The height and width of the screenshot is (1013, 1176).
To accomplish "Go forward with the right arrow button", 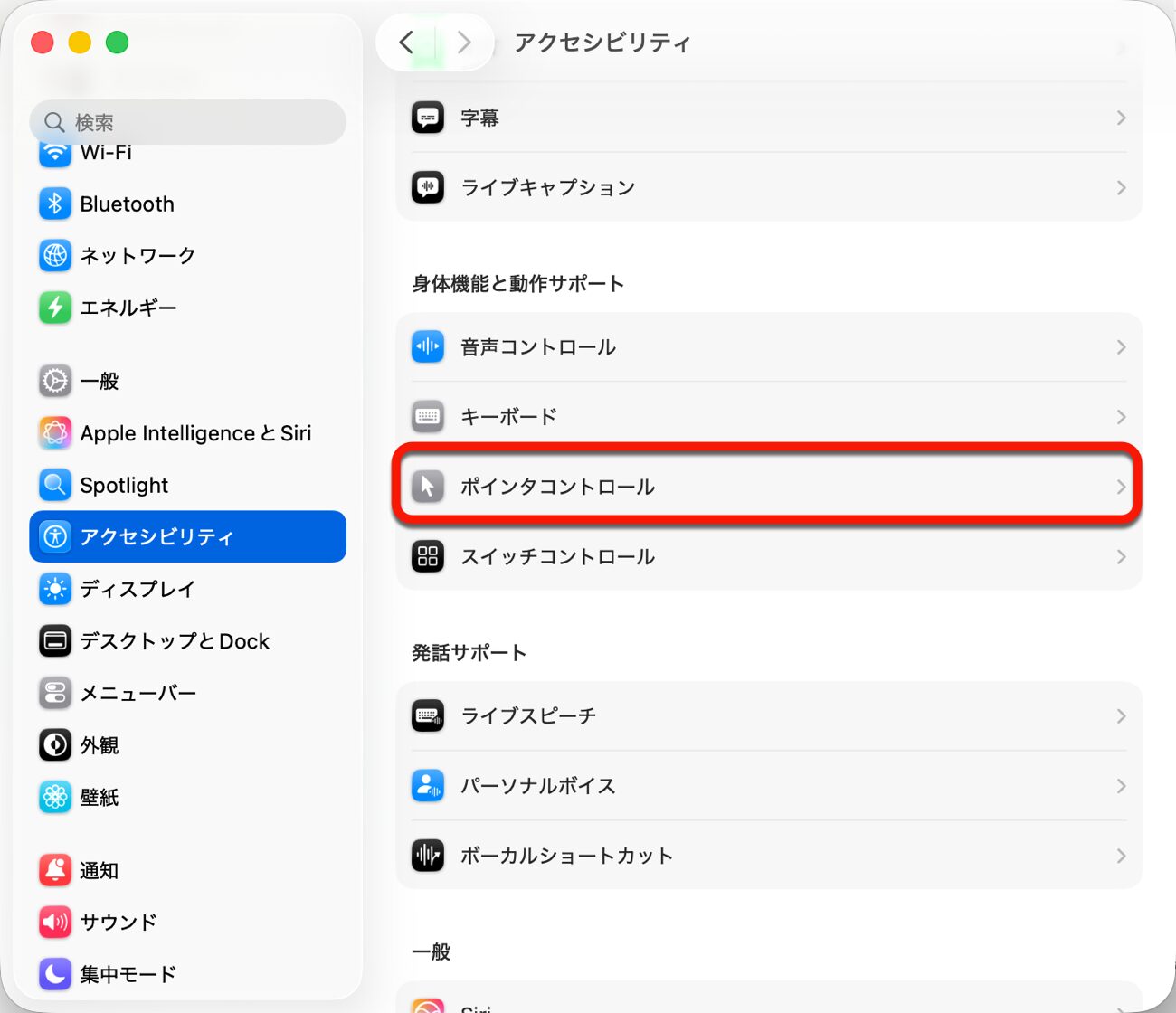I will coord(464,42).
